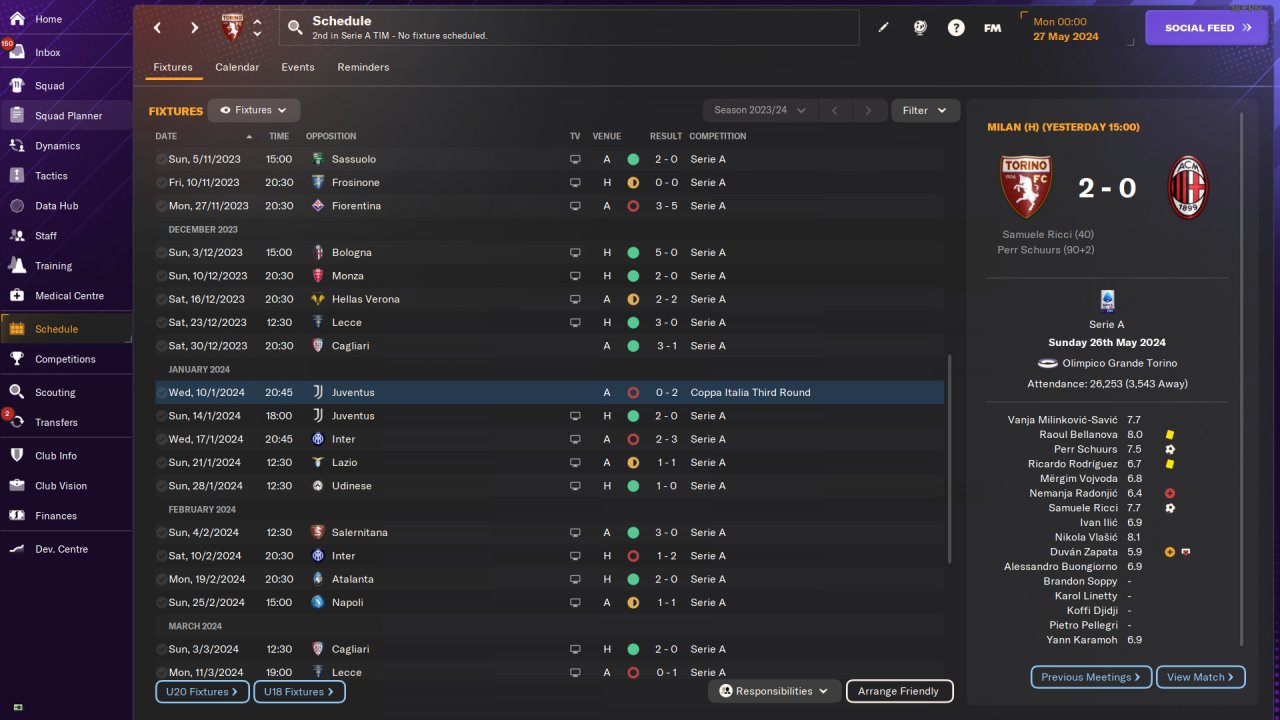
Task: Open the Staff sidebar icon
Action: tap(17, 235)
